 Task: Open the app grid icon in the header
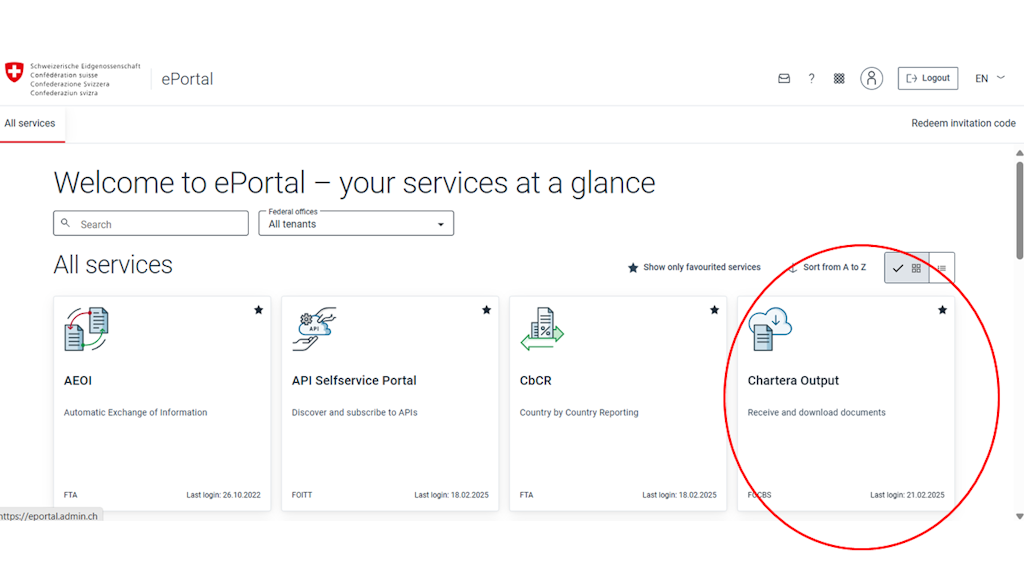(x=838, y=78)
